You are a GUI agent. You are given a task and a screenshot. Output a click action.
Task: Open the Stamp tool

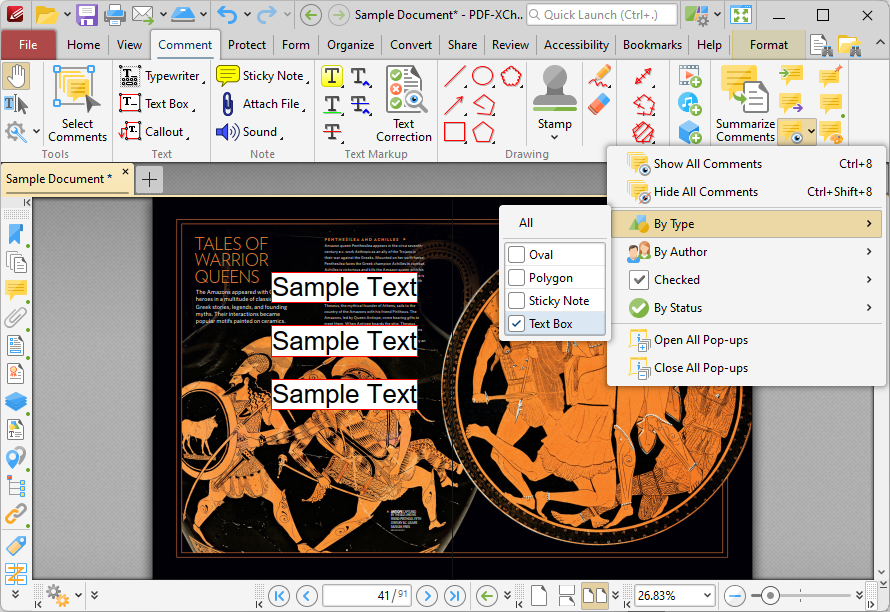pyautogui.click(x=555, y=97)
